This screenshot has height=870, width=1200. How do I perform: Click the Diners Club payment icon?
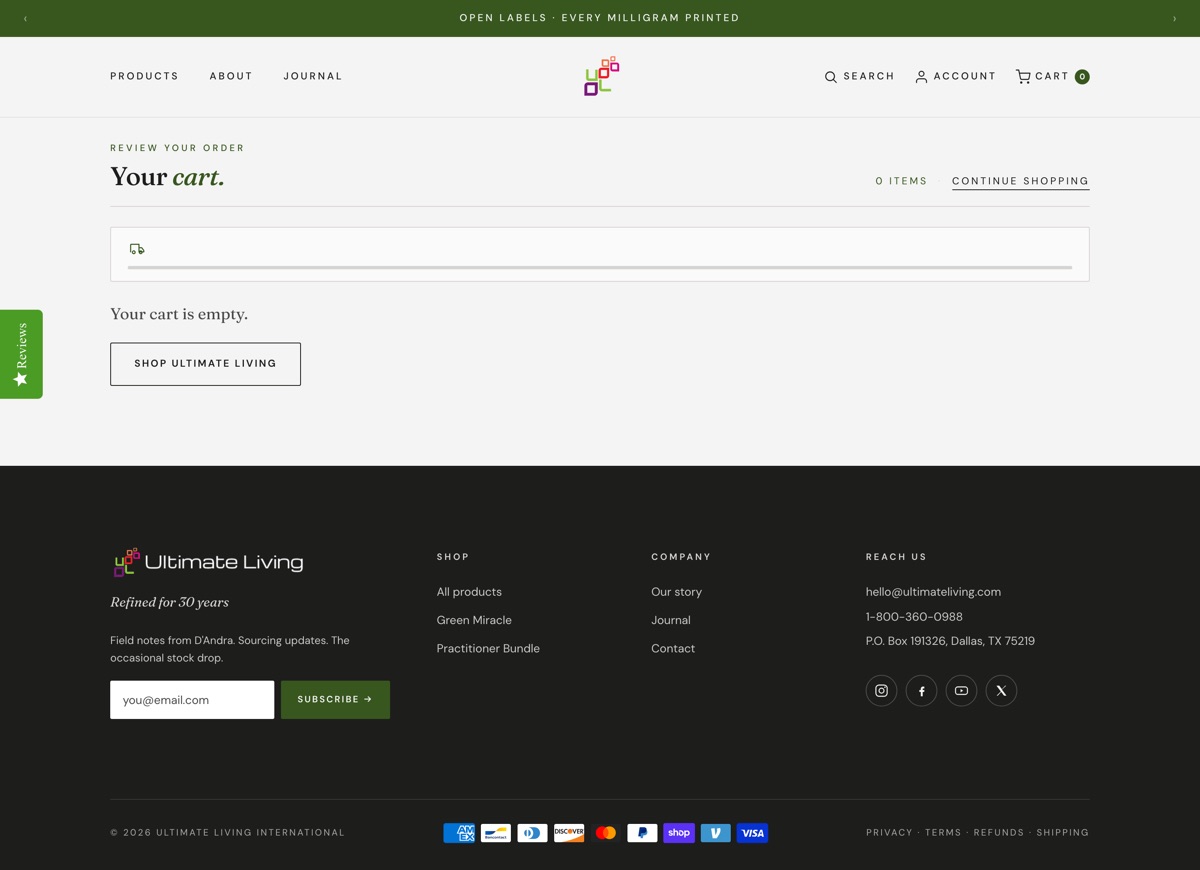coord(532,833)
